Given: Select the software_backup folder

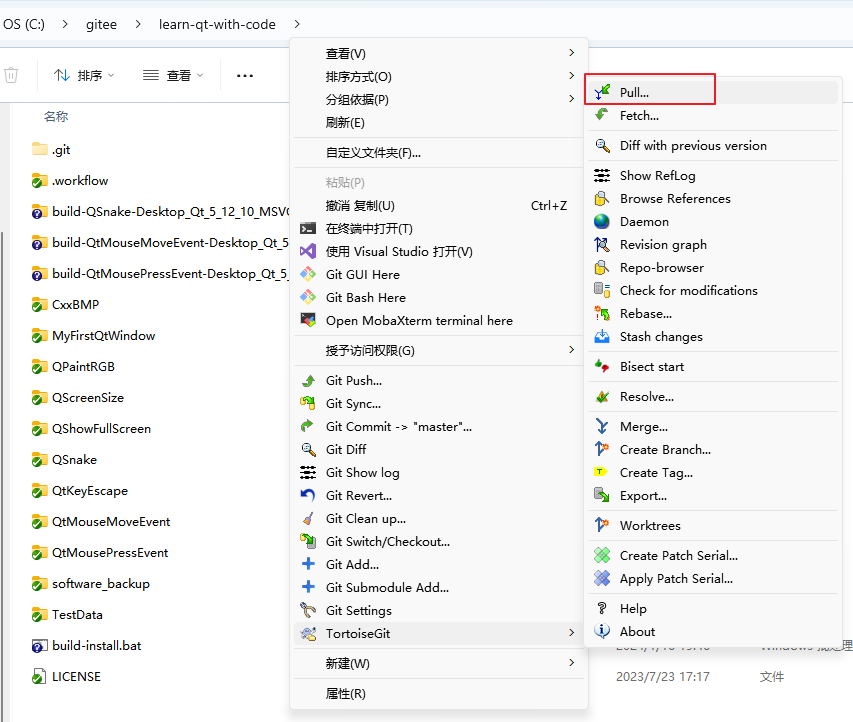Looking at the screenshot, I should click(91, 583).
